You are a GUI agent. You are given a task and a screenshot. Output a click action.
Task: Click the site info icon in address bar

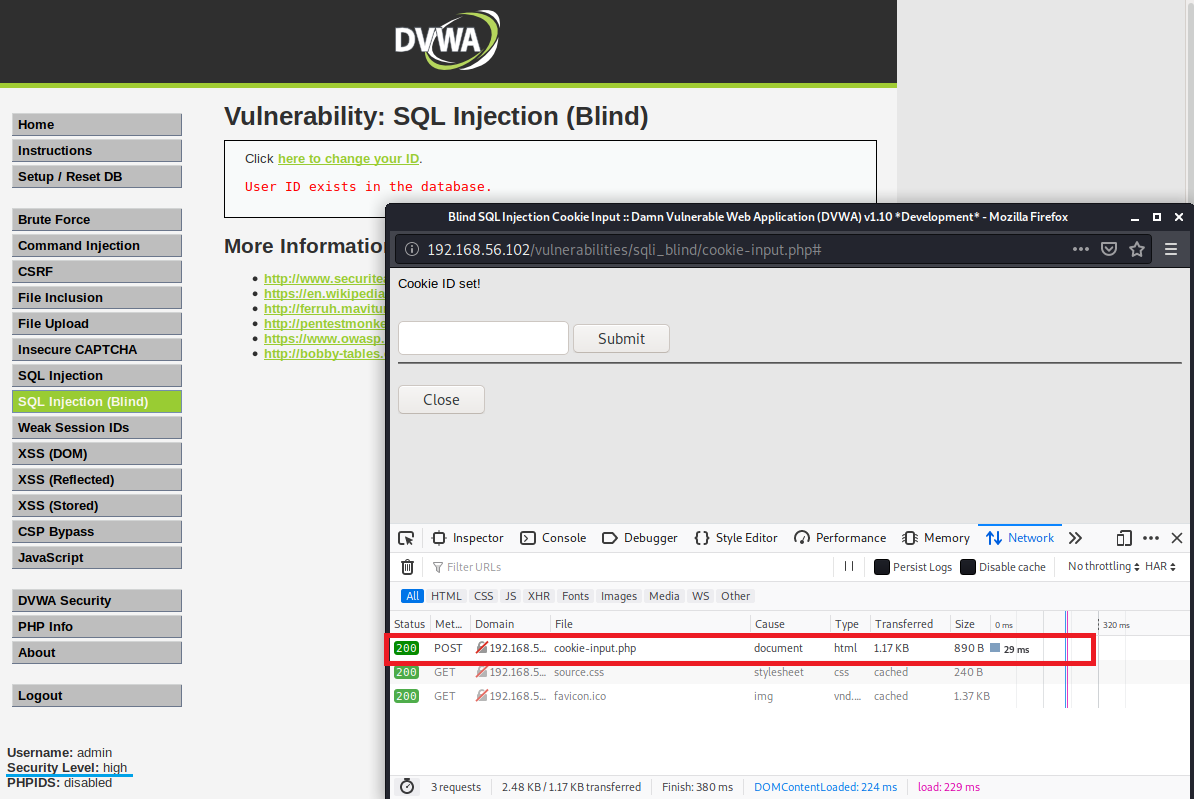pos(412,250)
